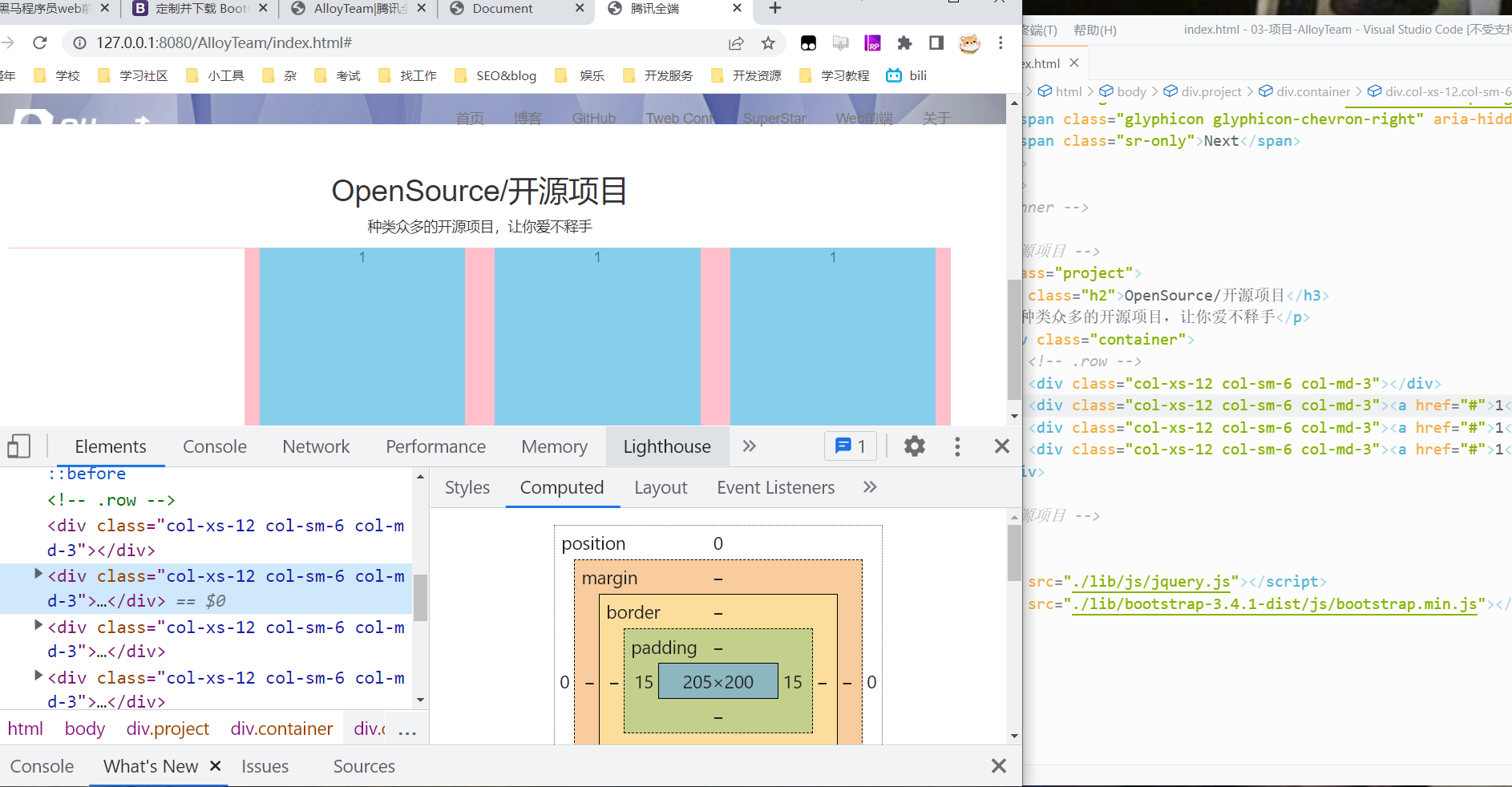Image resolution: width=1512 pixels, height=787 pixels.
Task: Open the Network tab
Action: coord(316,446)
